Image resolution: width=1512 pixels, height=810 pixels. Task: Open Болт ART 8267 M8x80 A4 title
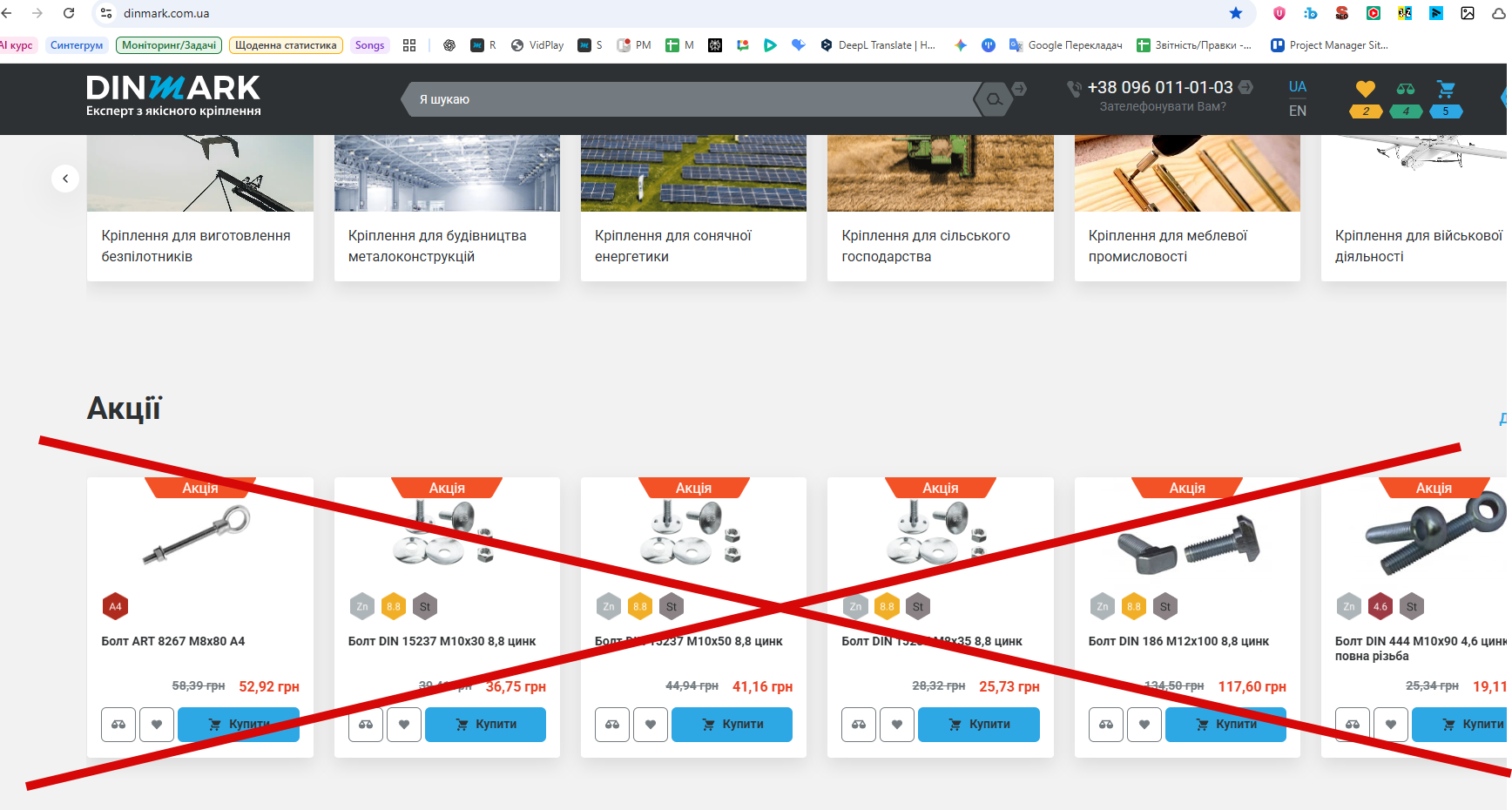pyautogui.click(x=173, y=641)
